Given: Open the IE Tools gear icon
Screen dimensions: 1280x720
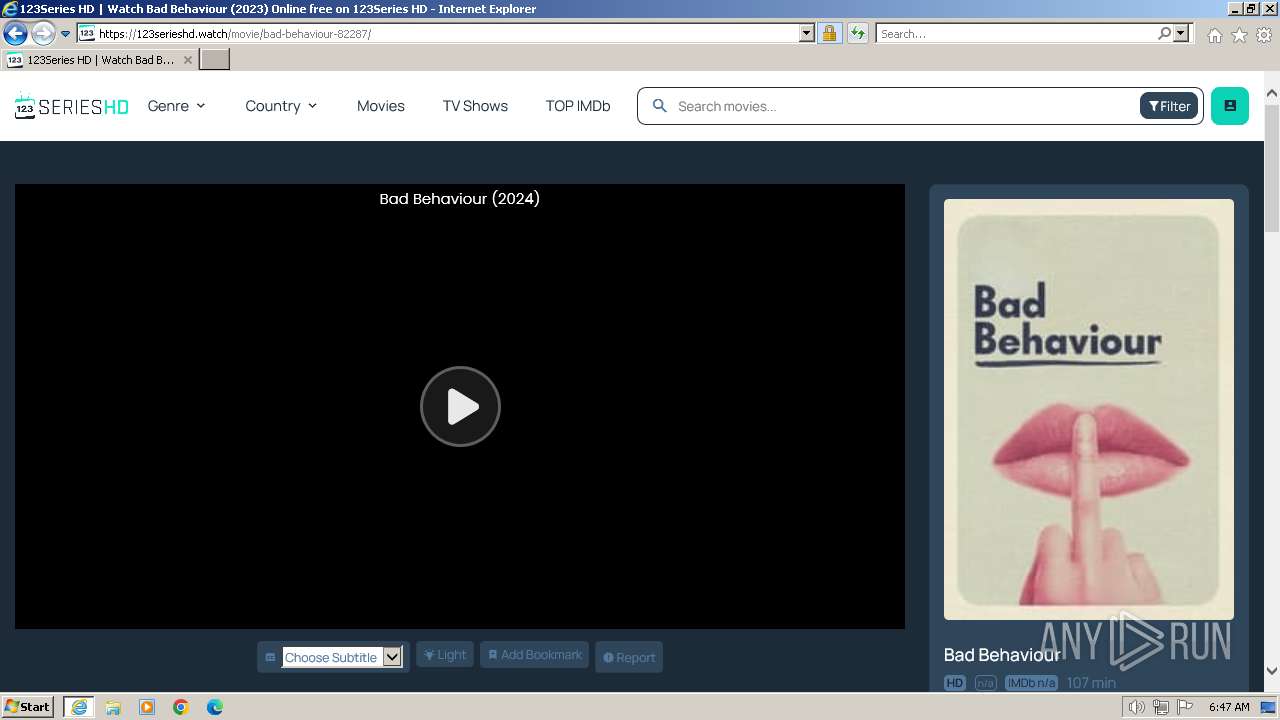Looking at the screenshot, I should [x=1264, y=35].
